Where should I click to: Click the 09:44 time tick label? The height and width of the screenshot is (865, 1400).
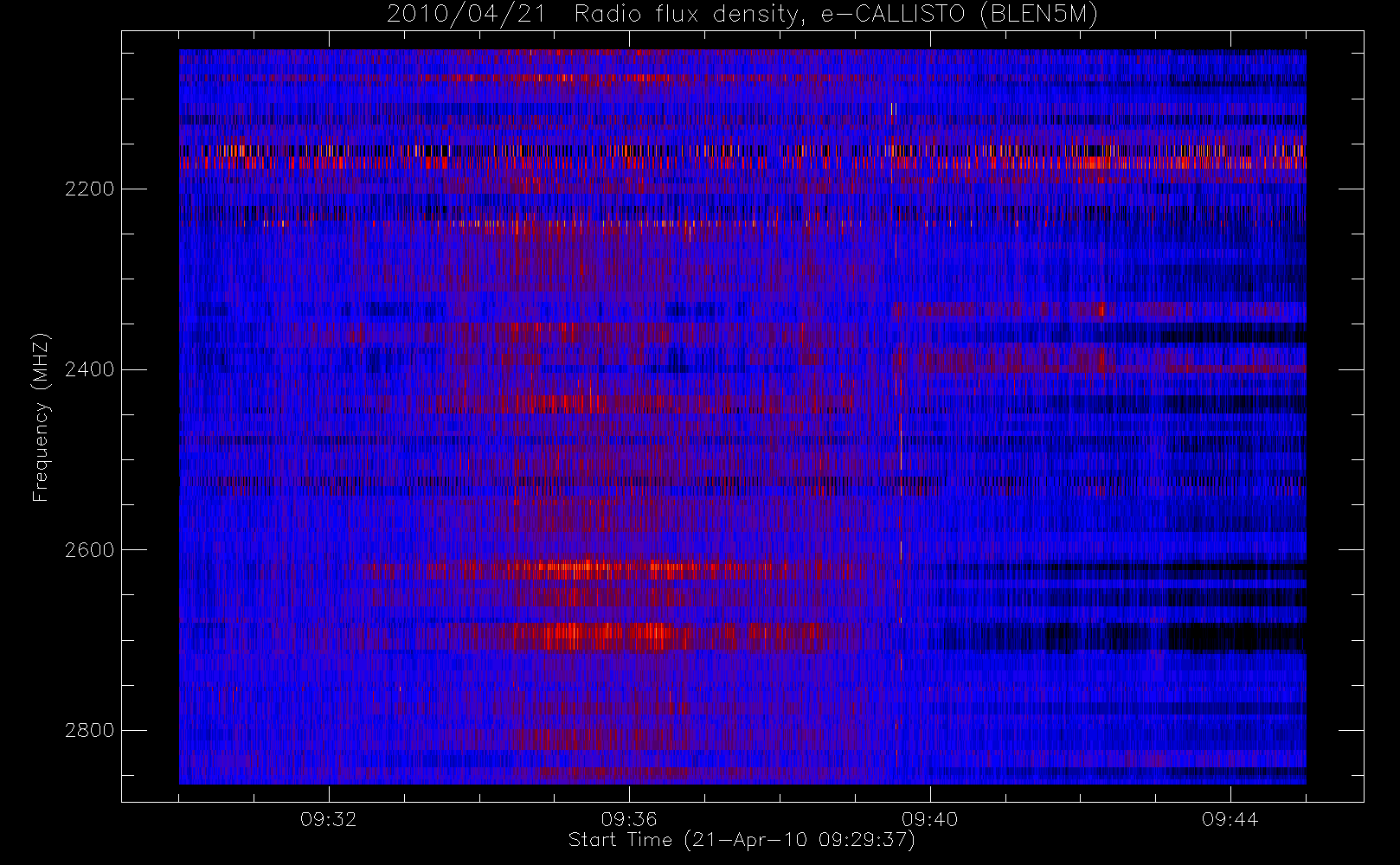click(1230, 819)
